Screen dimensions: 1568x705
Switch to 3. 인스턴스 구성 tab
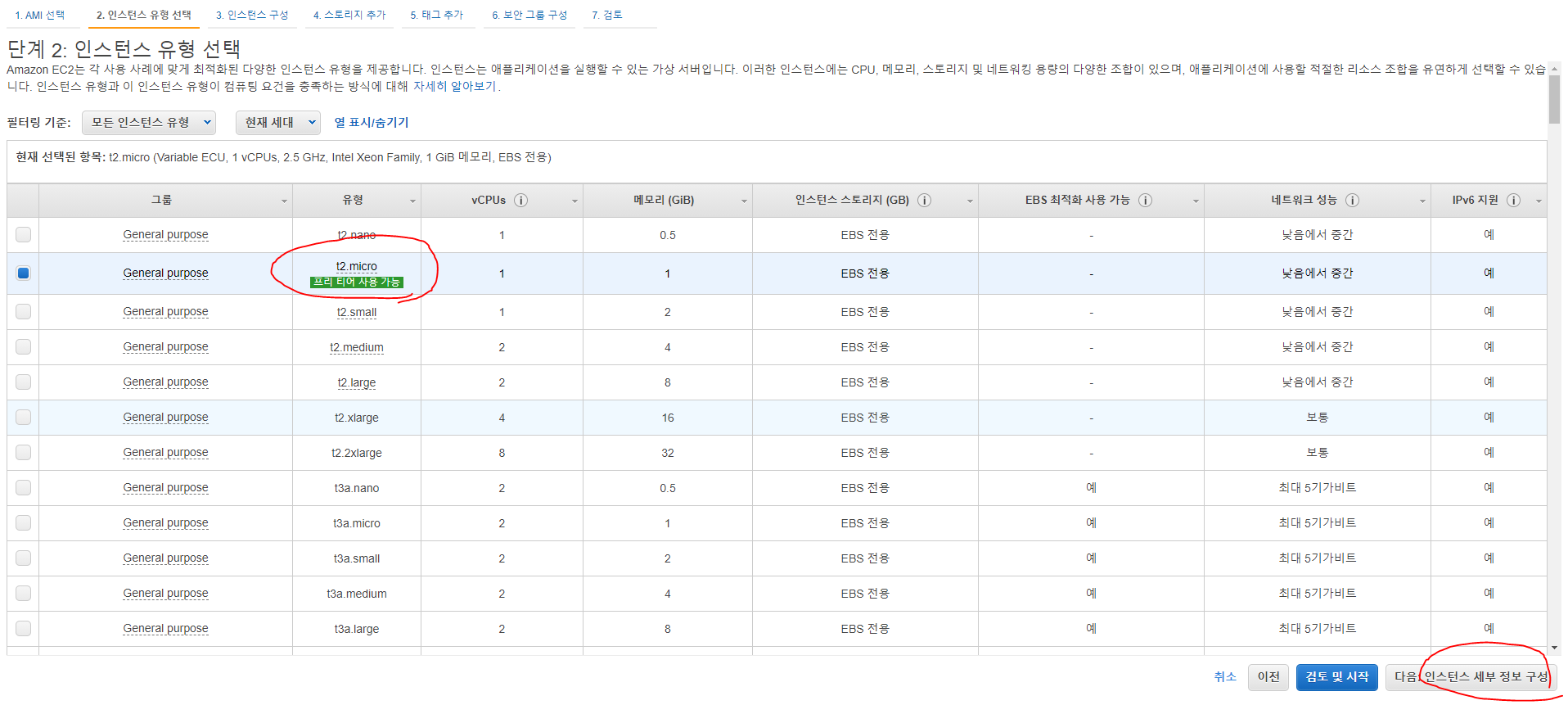[x=252, y=16]
